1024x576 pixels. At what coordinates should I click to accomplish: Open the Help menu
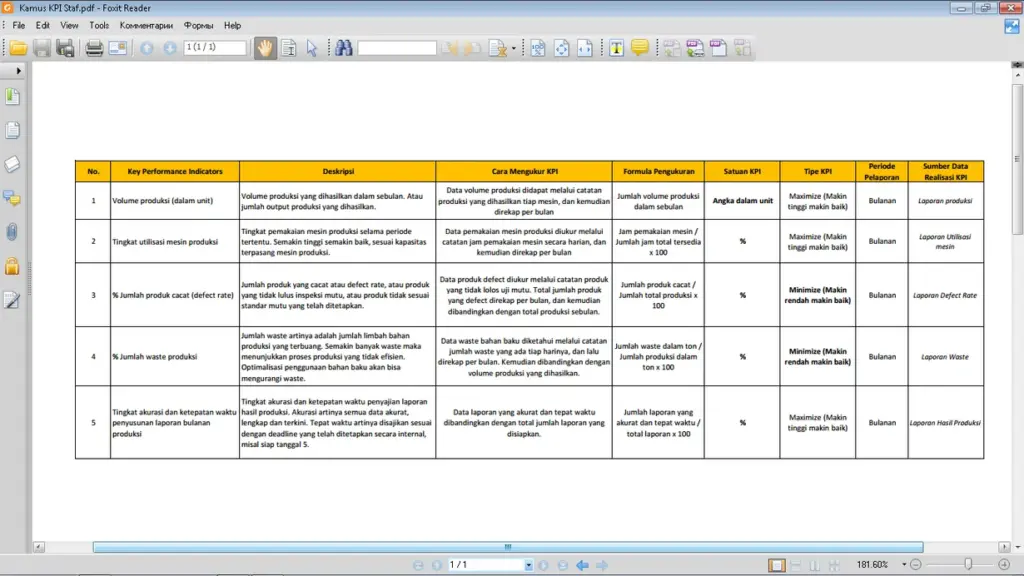(232, 25)
